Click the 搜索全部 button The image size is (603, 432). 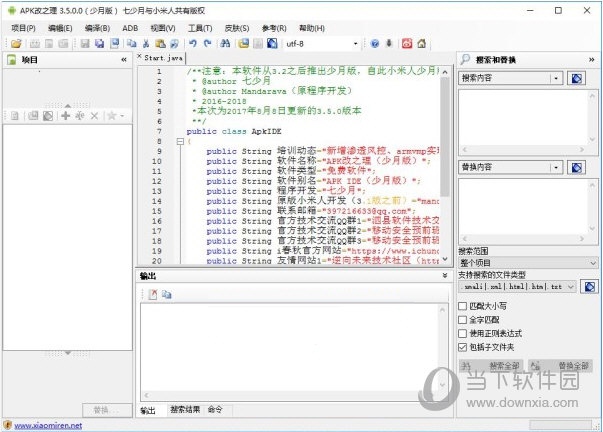491,366
